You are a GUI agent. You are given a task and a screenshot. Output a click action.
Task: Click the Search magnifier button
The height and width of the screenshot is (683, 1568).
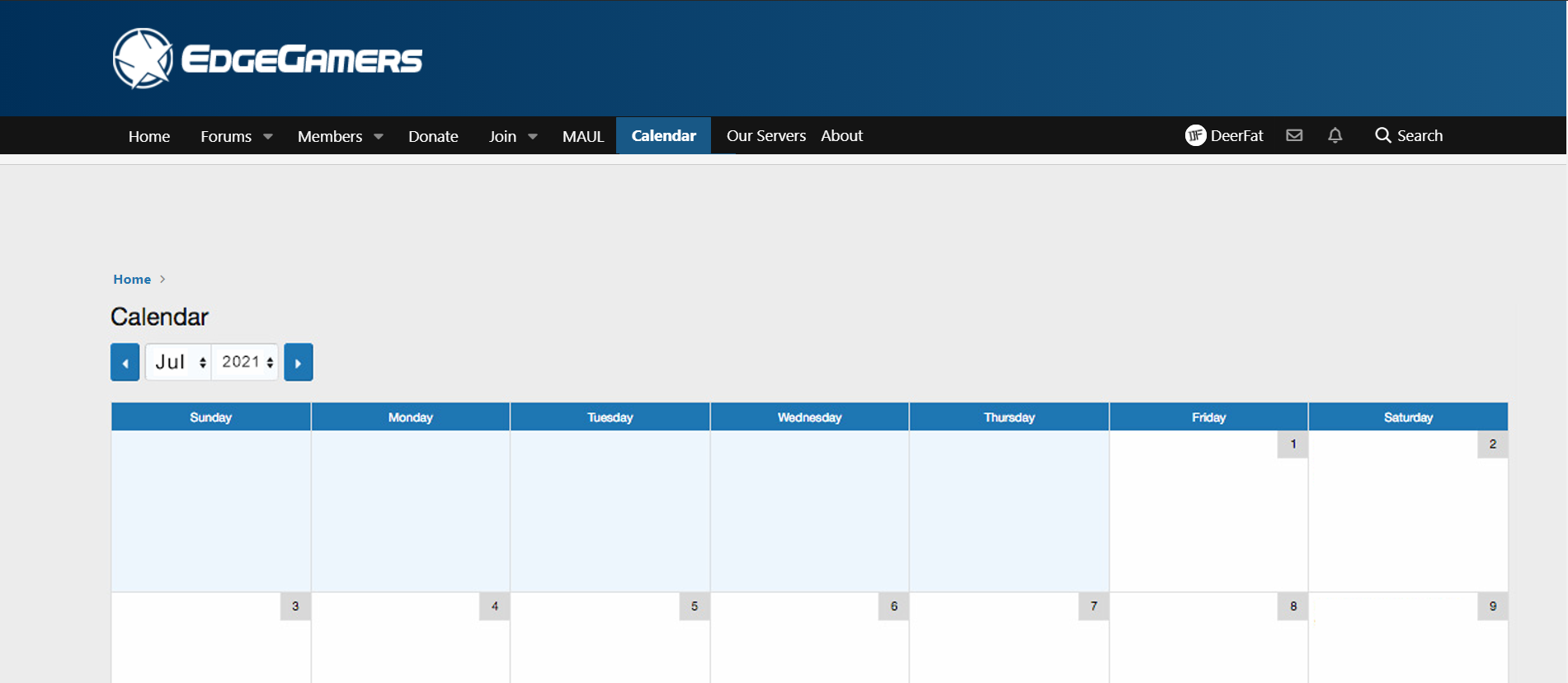(1409, 135)
